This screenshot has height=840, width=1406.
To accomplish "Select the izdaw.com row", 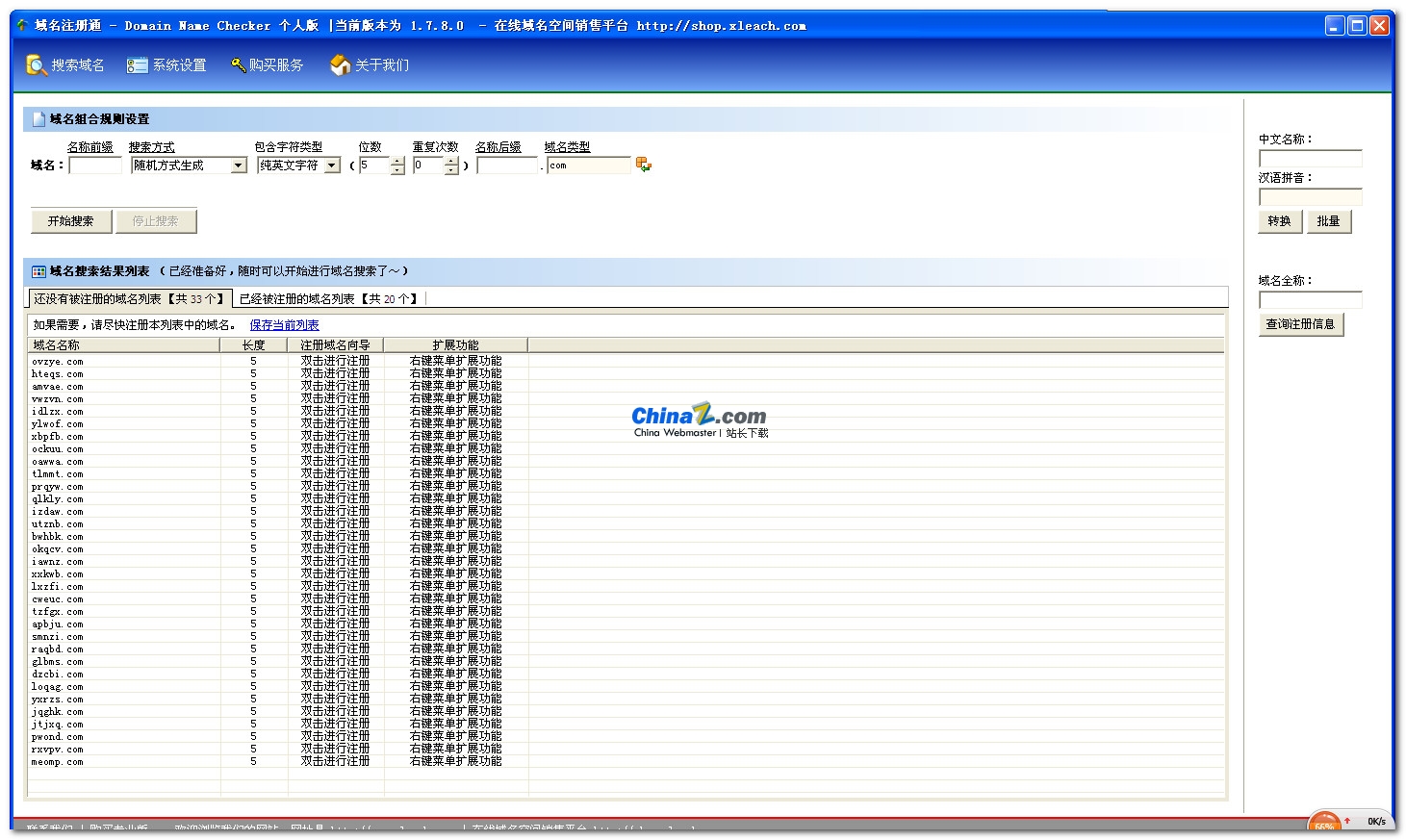I will [626, 511].
